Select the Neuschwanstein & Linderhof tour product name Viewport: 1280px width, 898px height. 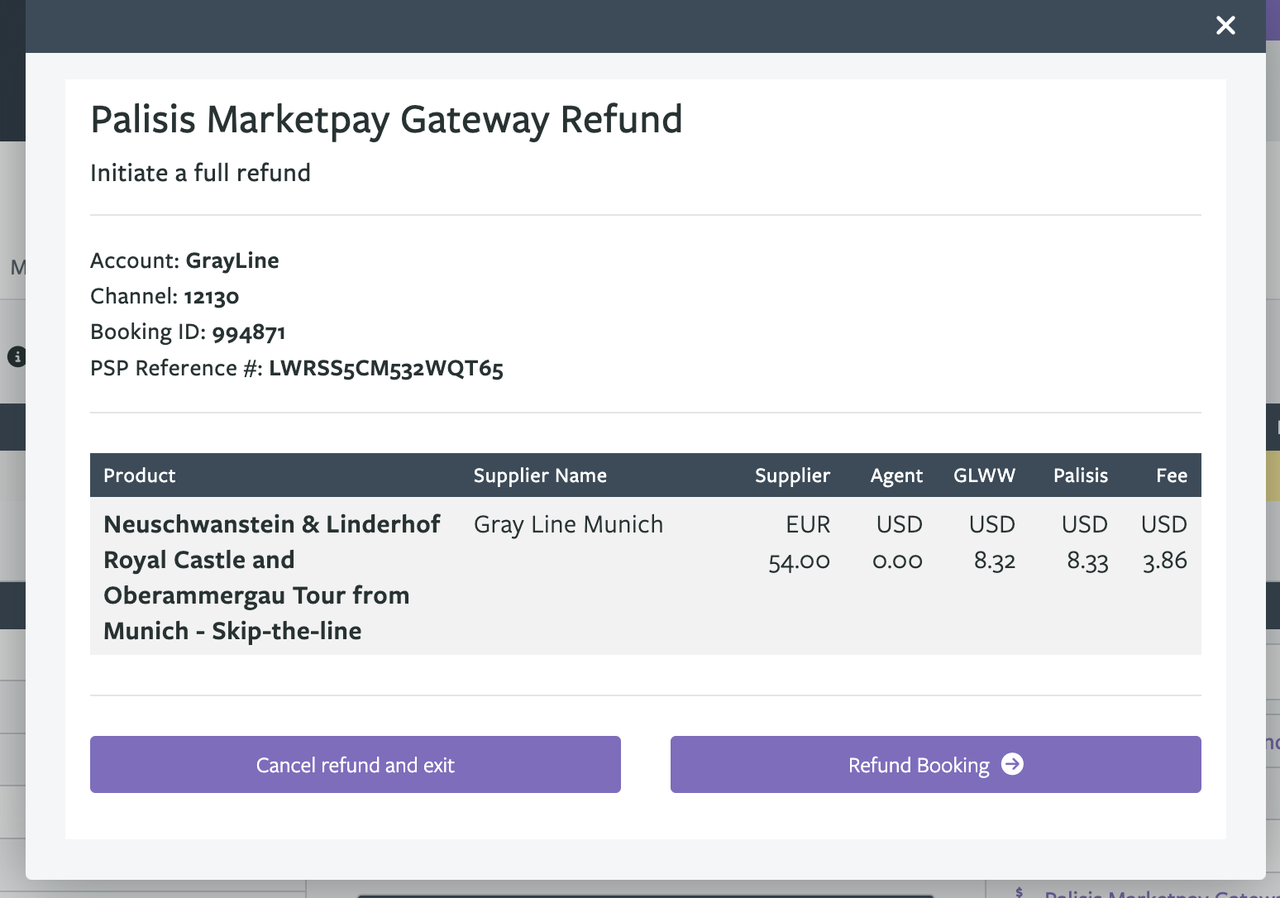pyautogui.click(x=272, y=578)
